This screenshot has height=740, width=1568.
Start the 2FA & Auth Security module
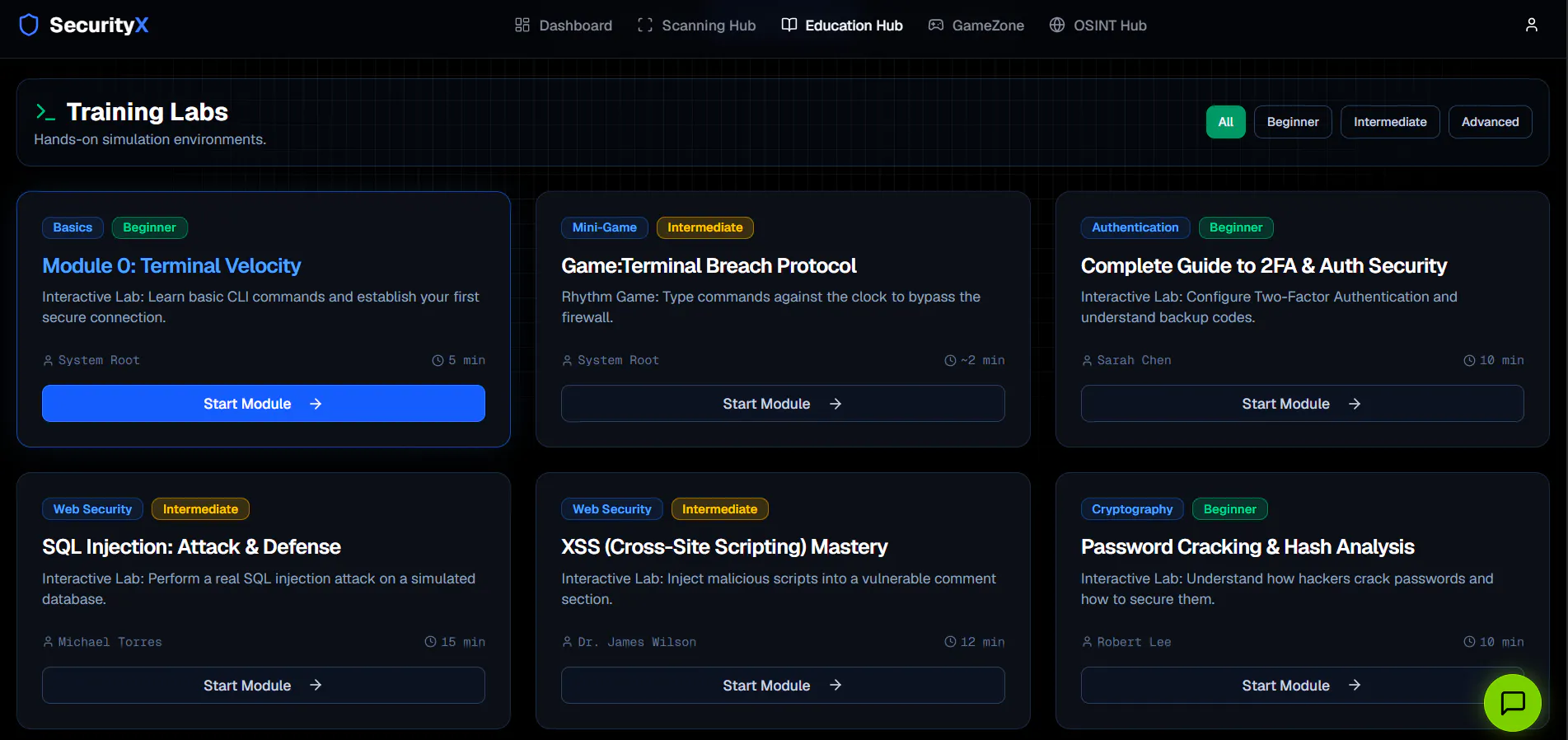click(1302, 404)
